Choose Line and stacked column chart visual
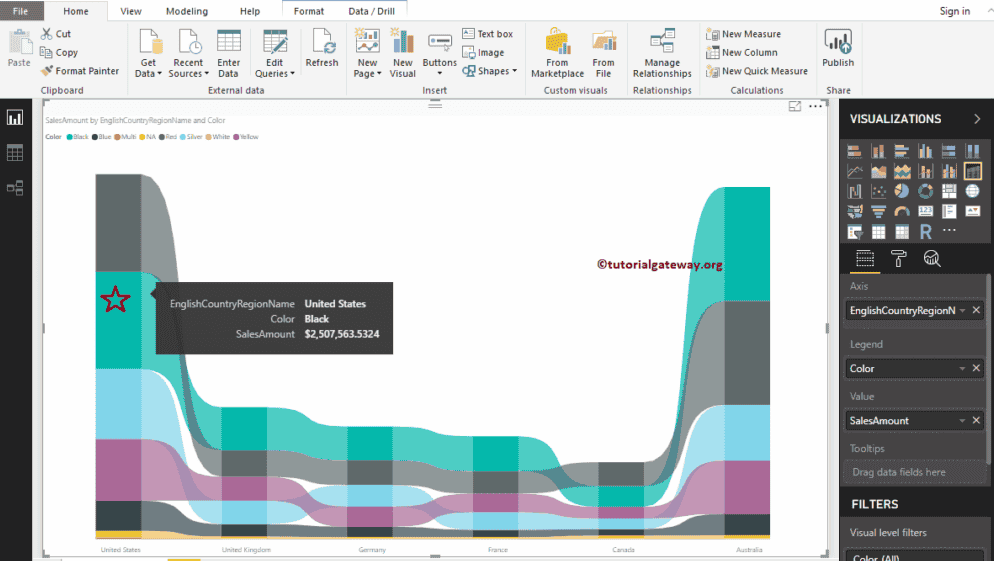 coord(925,171)
